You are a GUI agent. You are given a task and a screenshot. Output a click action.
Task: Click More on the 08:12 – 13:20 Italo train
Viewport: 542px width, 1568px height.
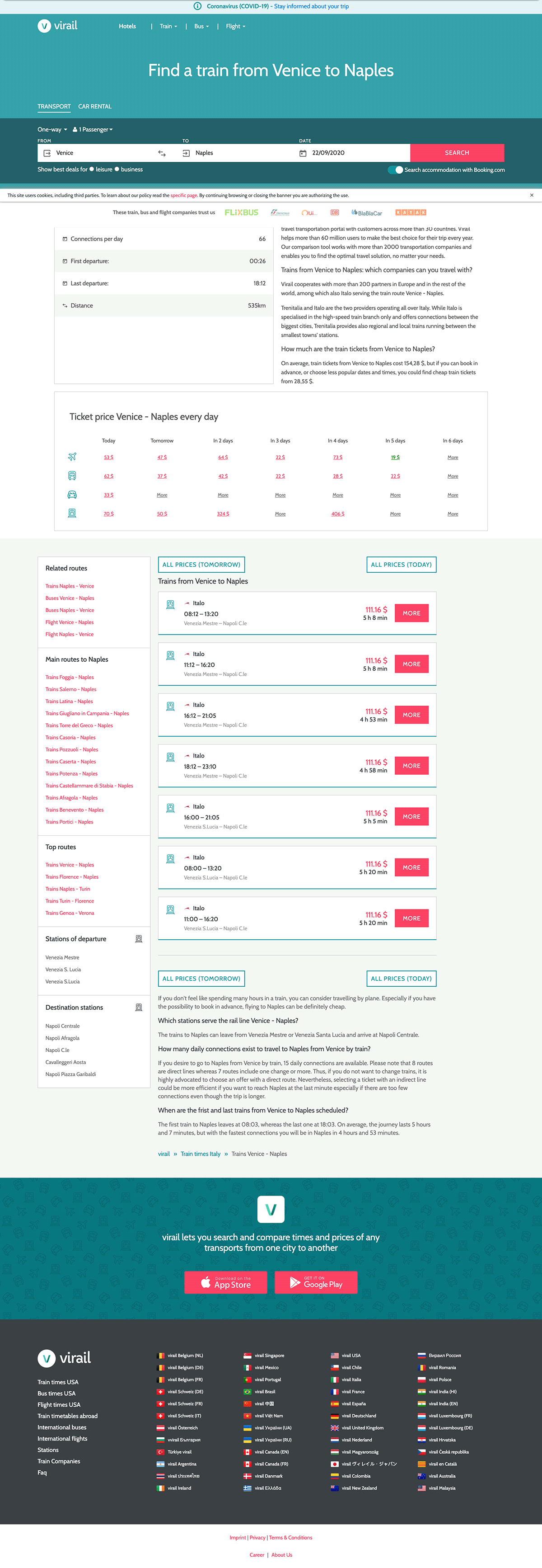(x=411, y=613)
